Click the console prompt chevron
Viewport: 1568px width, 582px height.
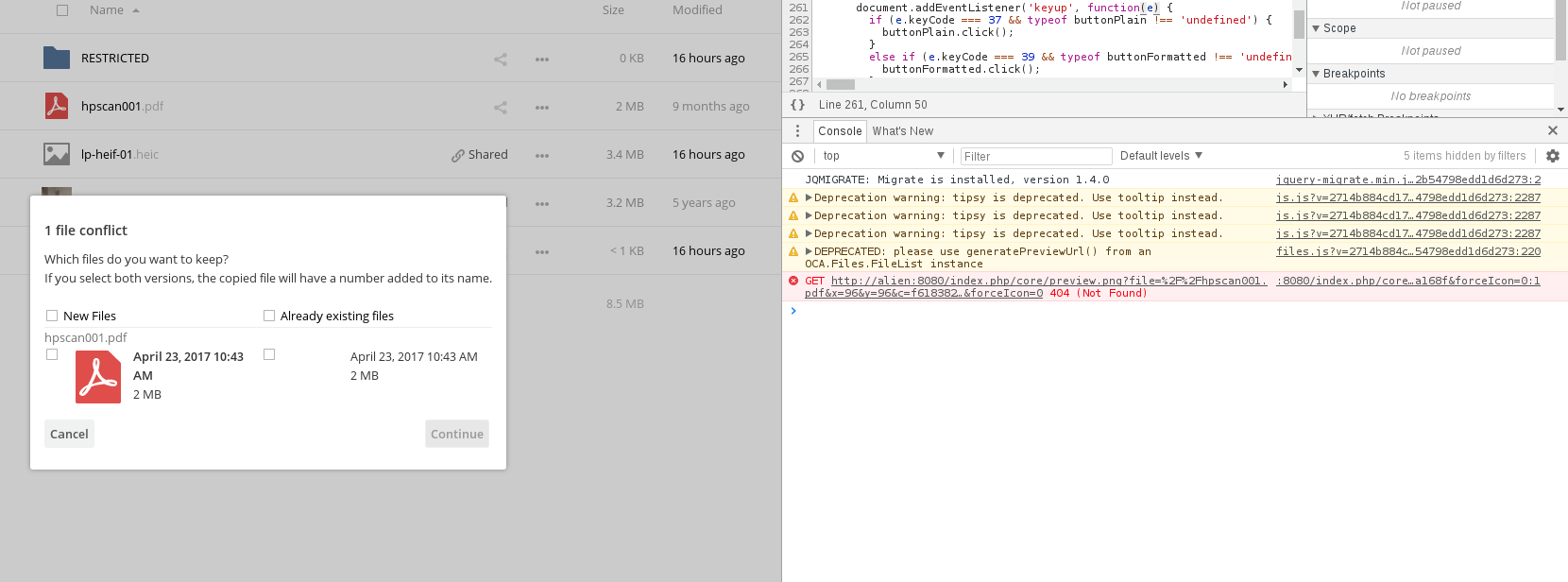pos(793,311)
